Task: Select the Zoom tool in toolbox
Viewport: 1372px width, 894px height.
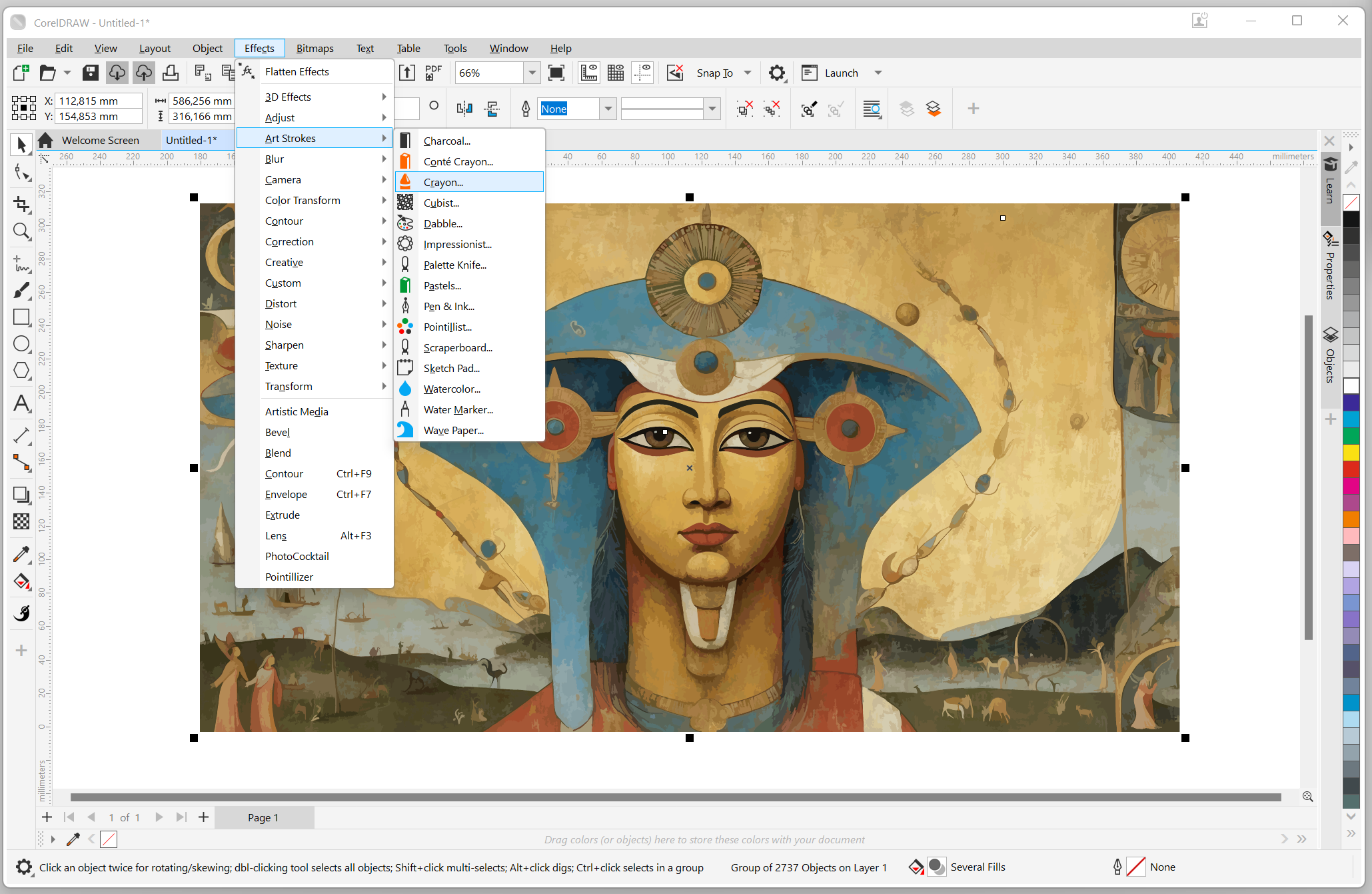Action: click(x=21, y=231)
